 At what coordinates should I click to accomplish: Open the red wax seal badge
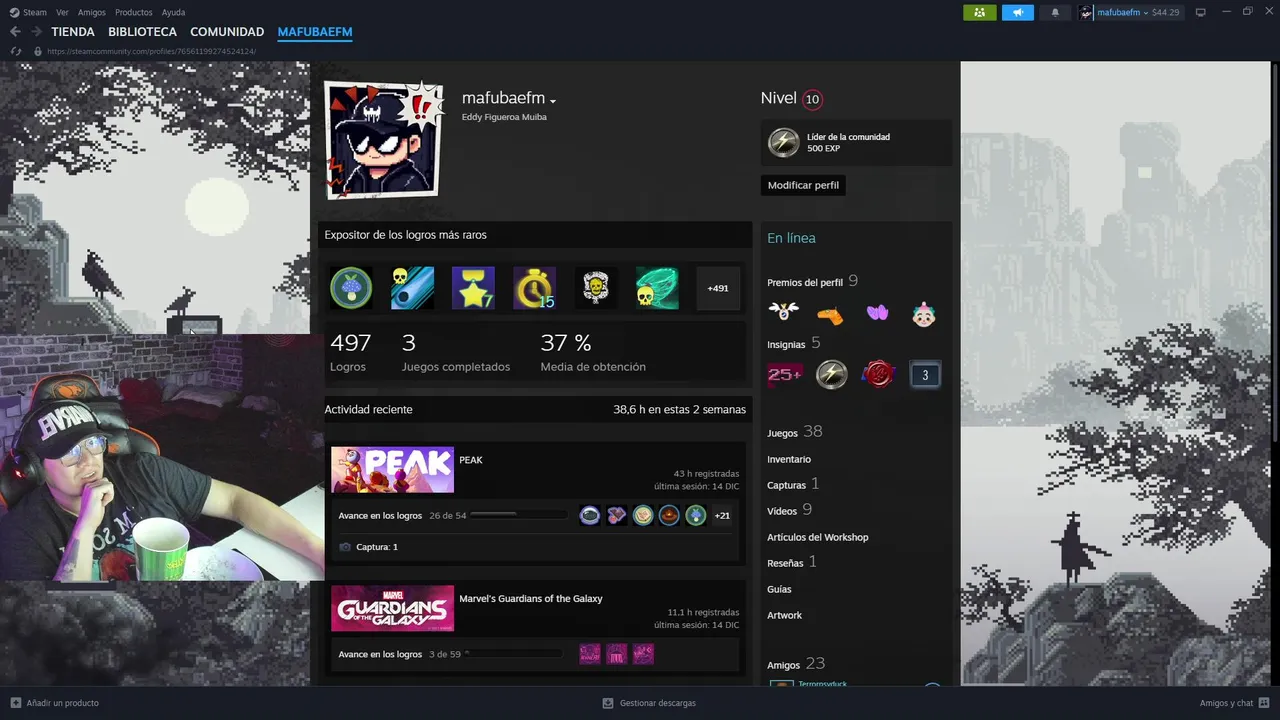pos(878,375)
